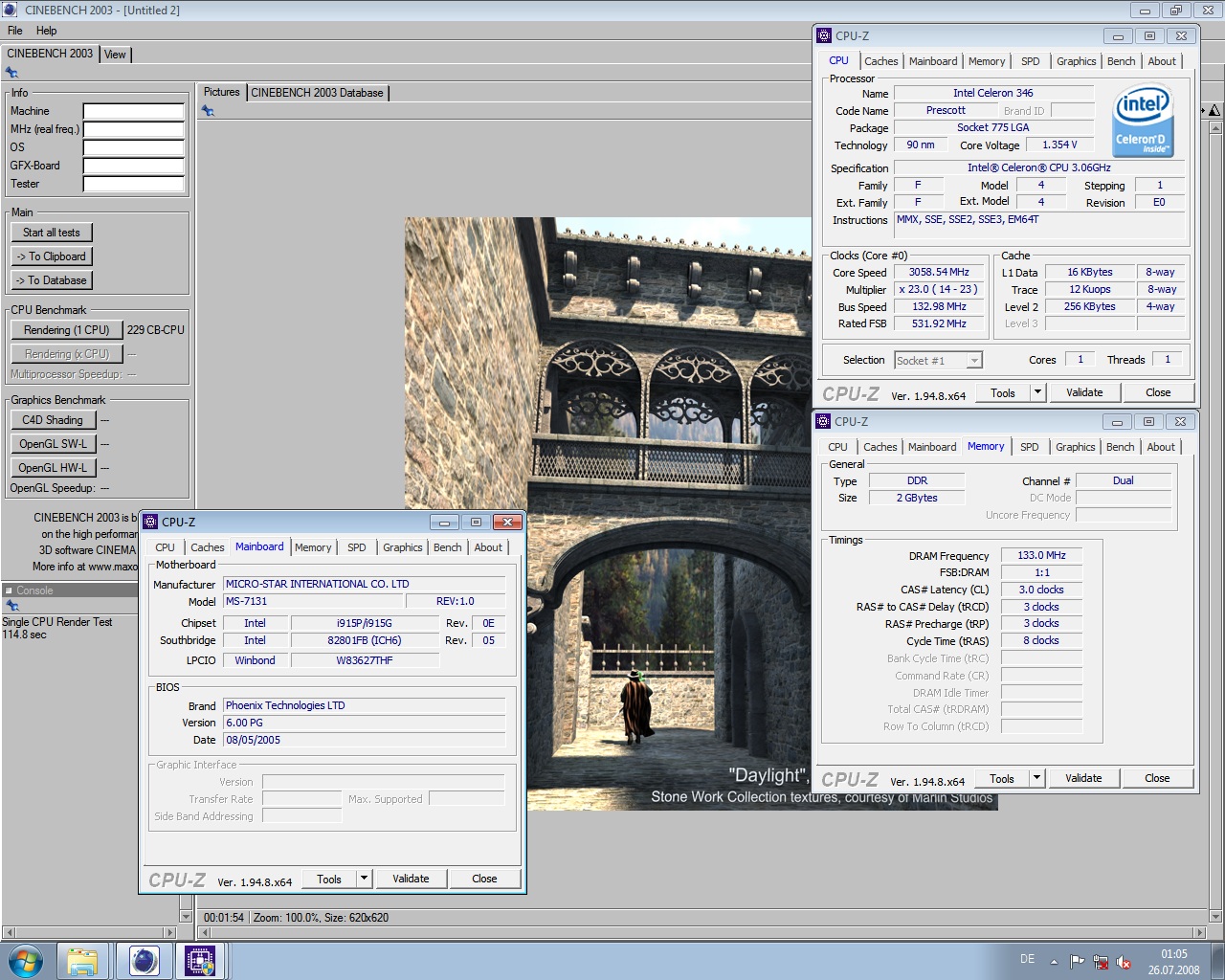Click the Core Speed value 3058.54 MHz

[939, 273]
